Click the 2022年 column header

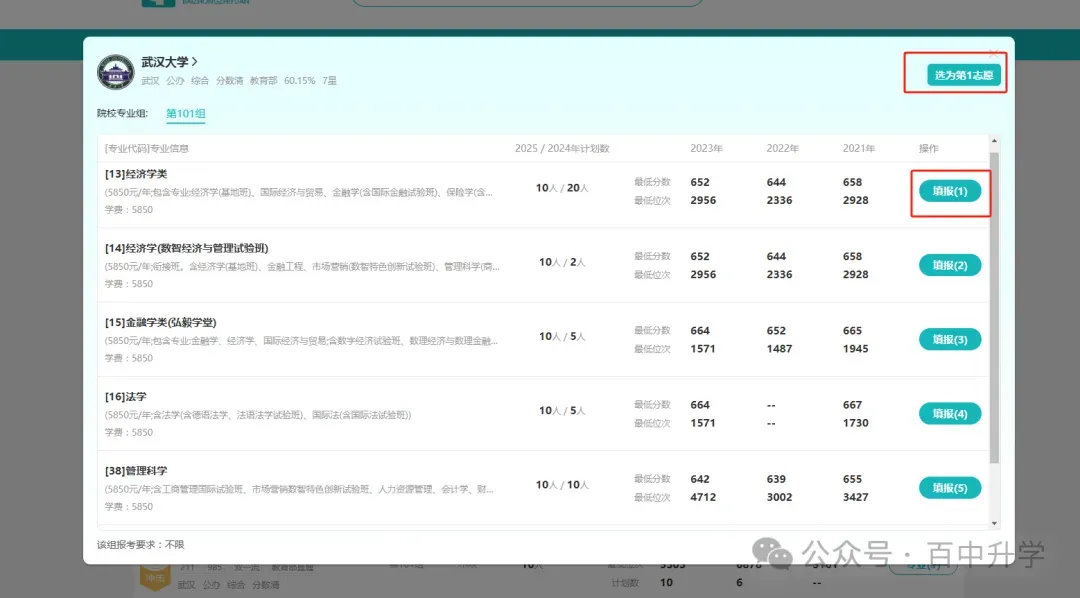coord(782,148)
